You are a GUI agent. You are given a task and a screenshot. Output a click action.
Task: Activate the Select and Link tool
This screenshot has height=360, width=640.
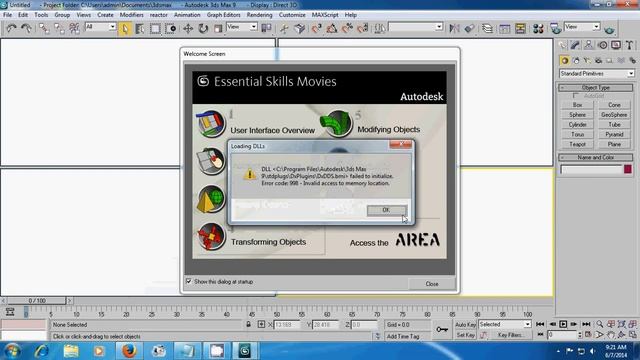tap(44, 28)
